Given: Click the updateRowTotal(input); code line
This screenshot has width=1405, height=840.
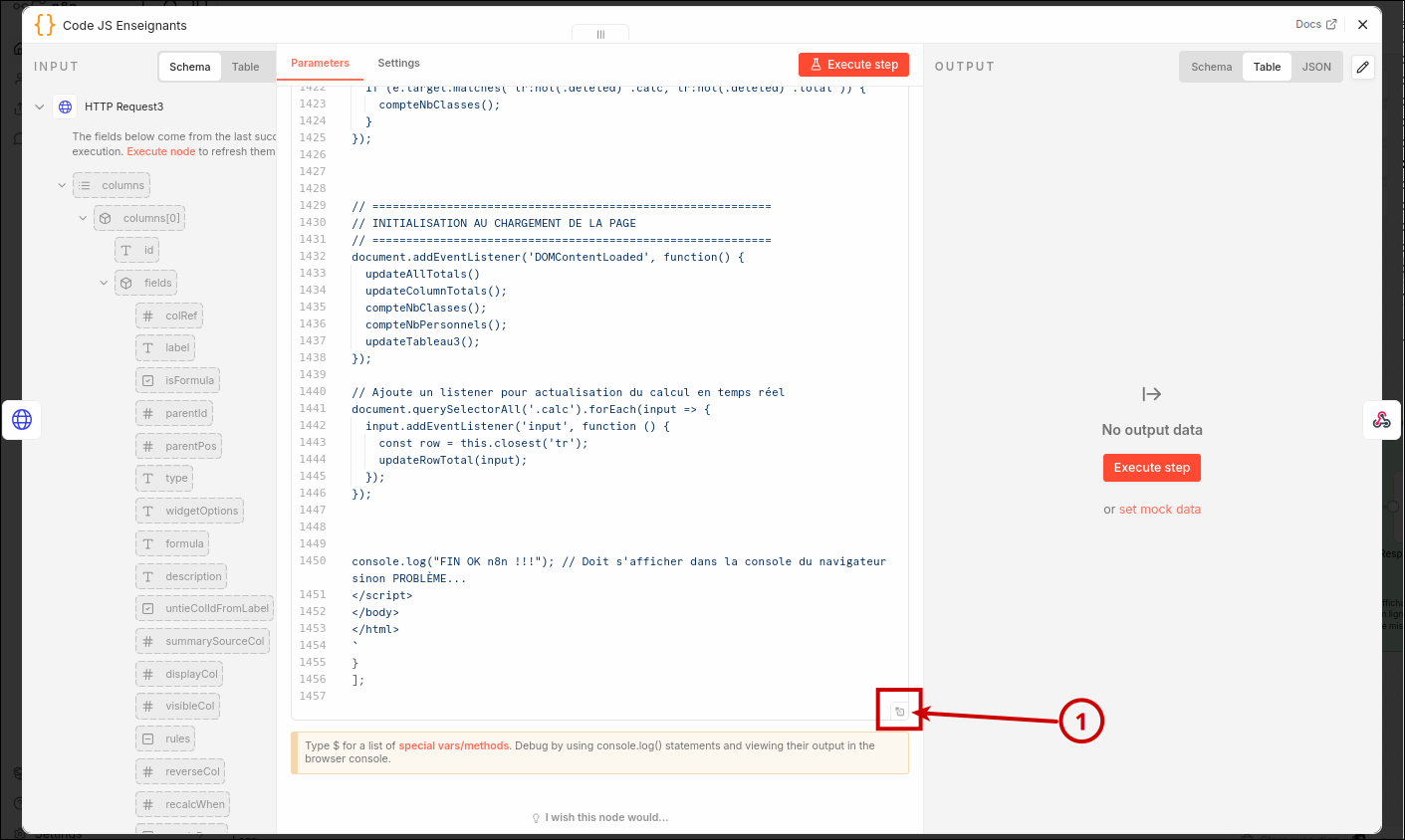Looking at the screenshot, I should 453,460.
